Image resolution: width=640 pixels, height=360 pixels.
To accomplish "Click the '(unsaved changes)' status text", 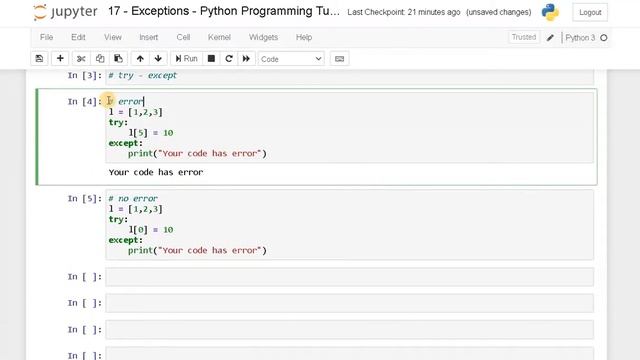I will [x=499, y=12].
